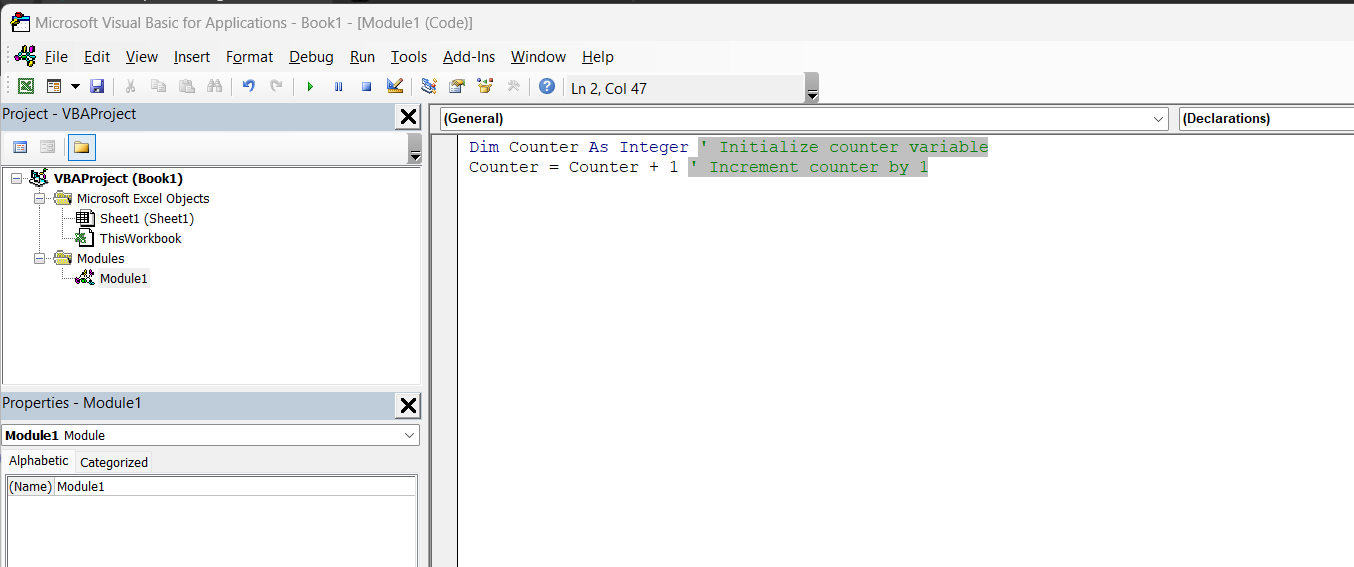
Task: Open the Help menu
Action: tap(598, 57)
